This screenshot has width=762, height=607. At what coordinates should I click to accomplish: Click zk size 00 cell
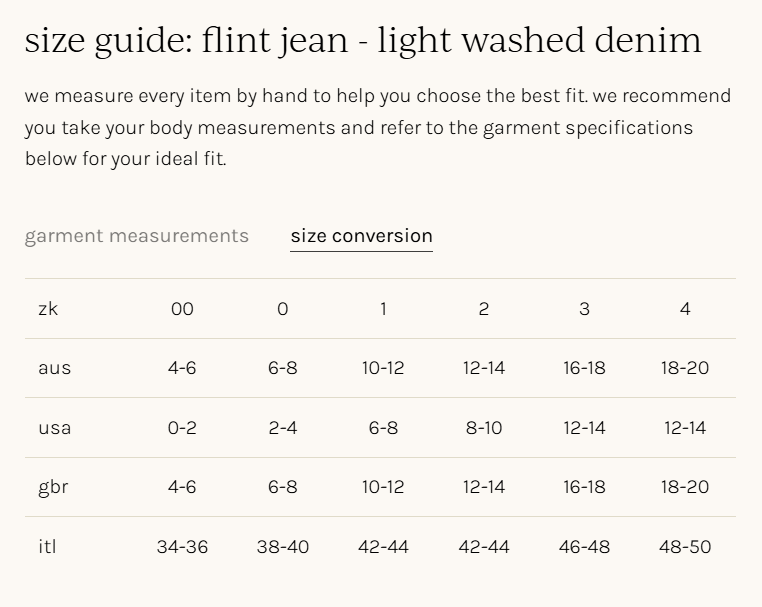coord(182,309)
